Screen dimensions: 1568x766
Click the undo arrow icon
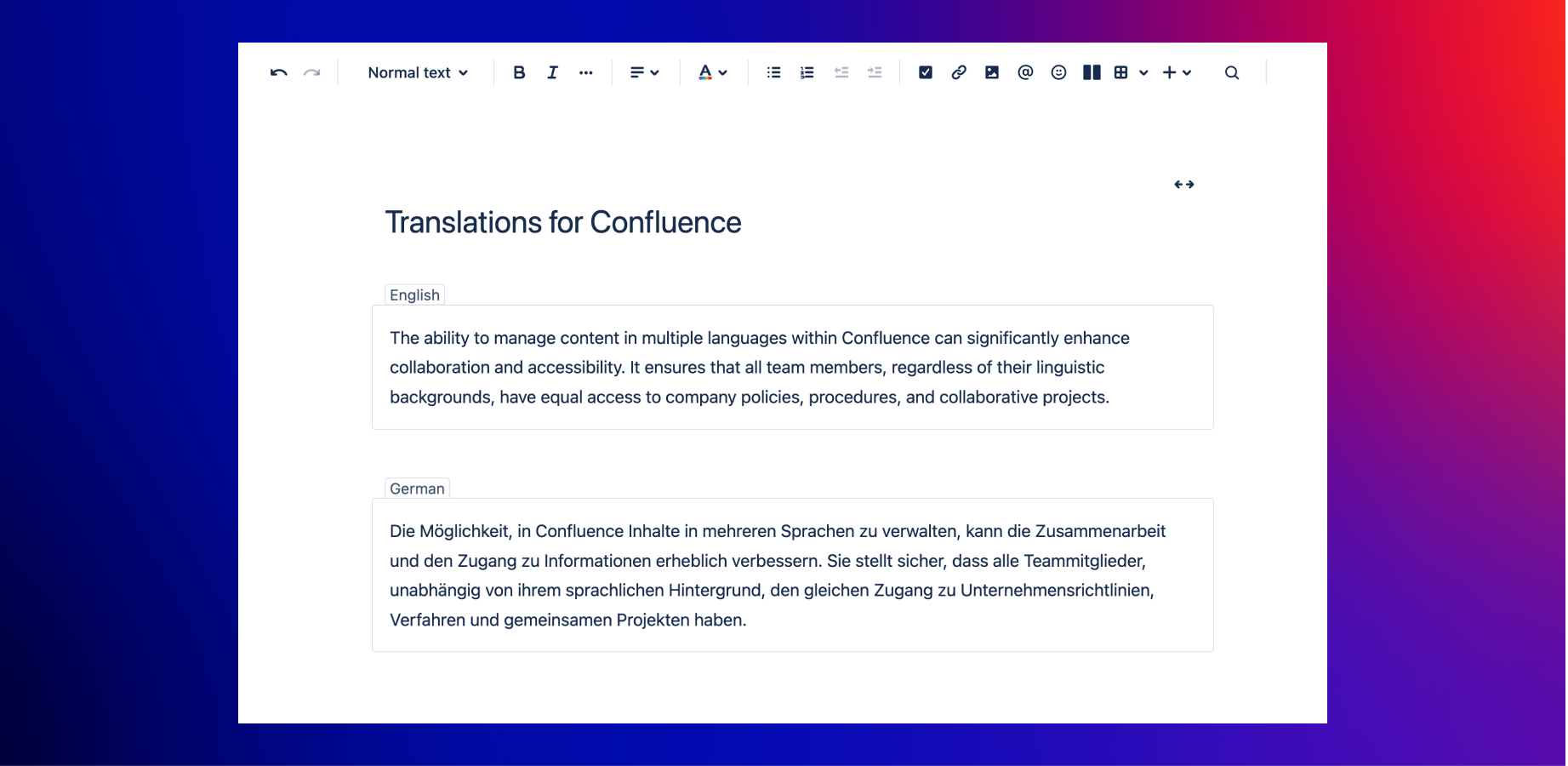[278, 73]
